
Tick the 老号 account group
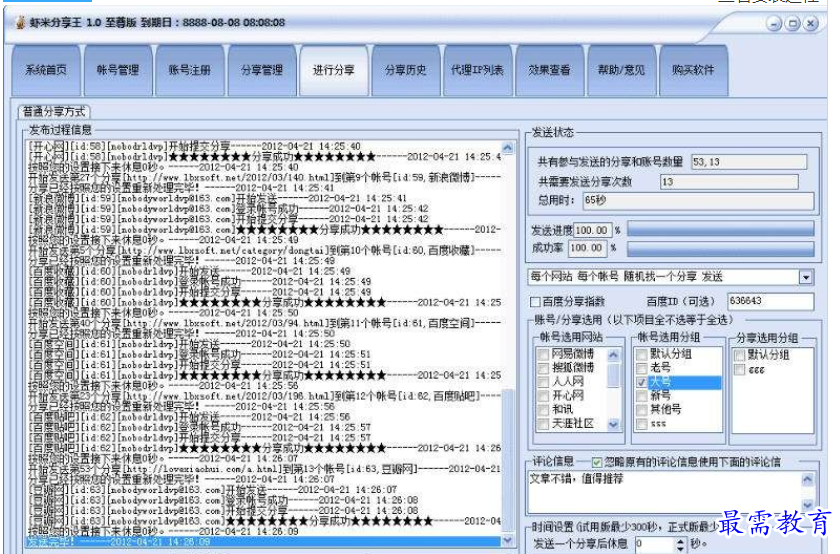tap(641, 369)
